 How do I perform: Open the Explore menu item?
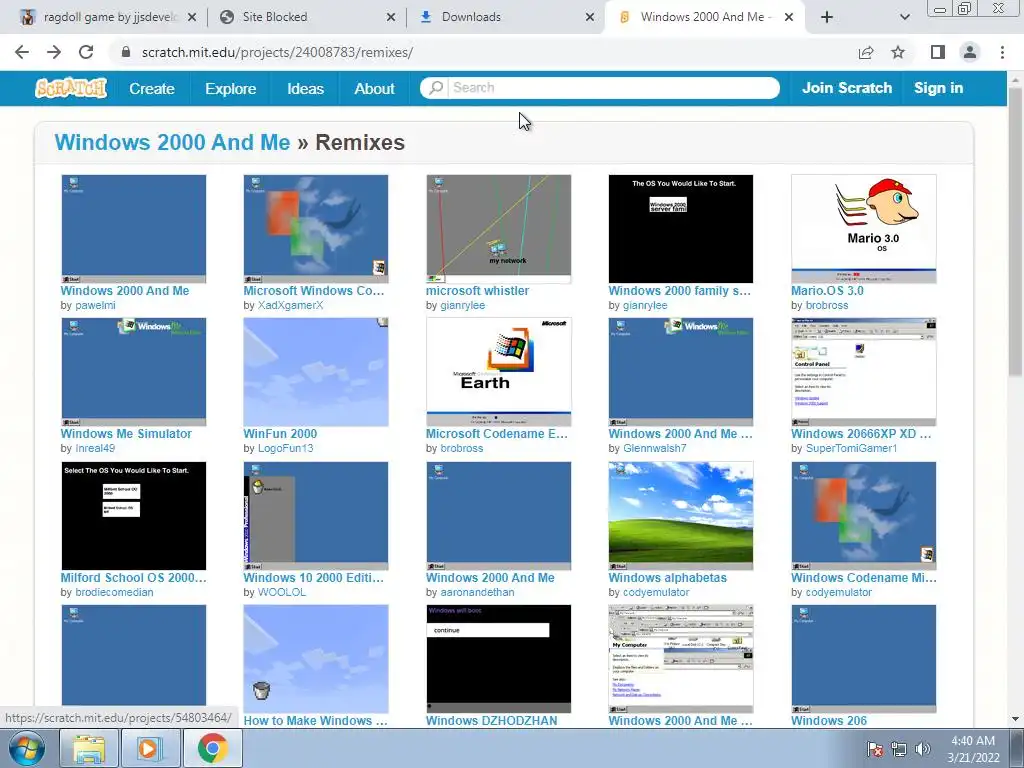point(231,88)
